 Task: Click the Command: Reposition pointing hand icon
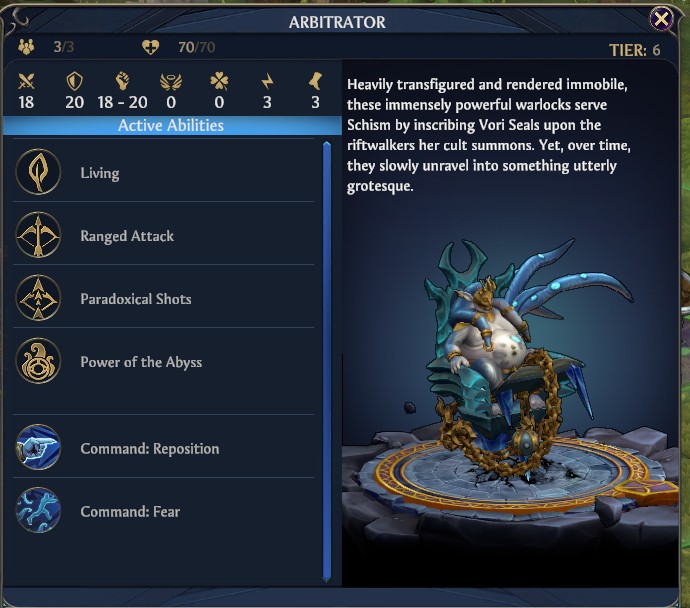pos(38,447)
